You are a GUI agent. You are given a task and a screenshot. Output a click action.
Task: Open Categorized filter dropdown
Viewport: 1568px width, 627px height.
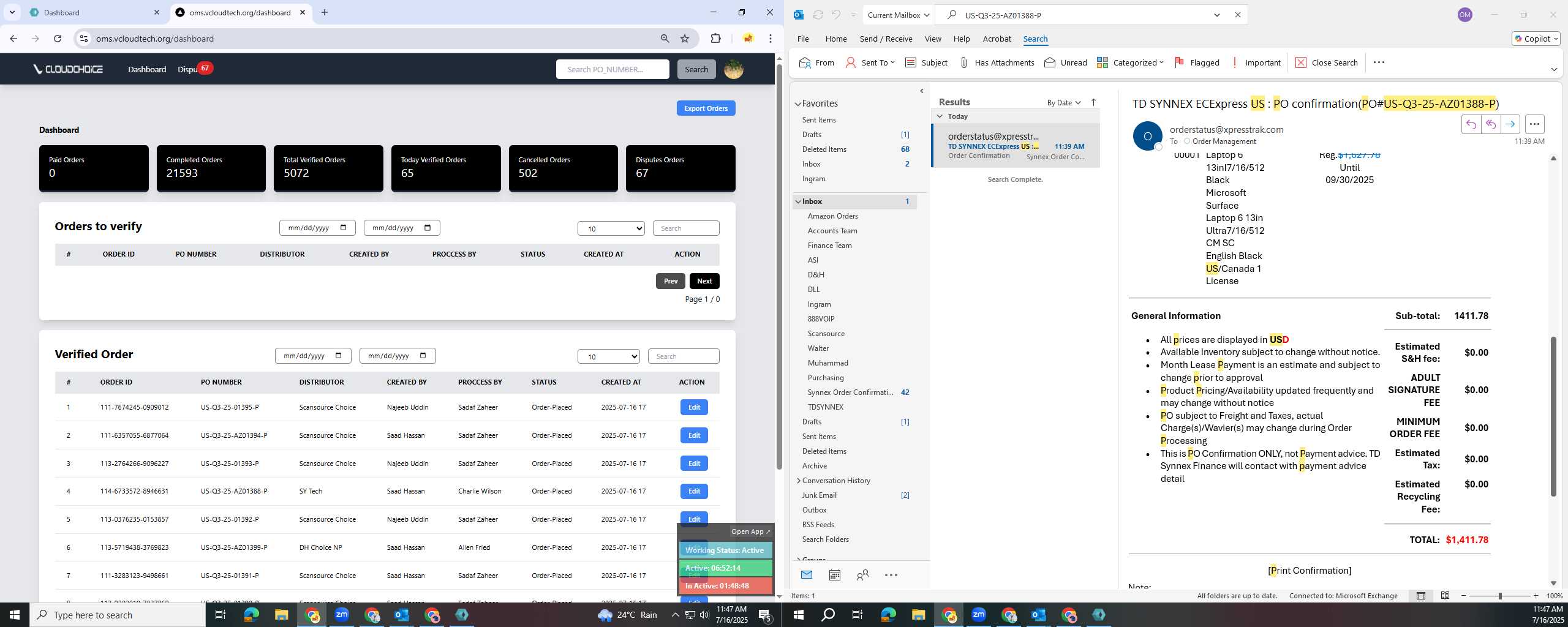pyautogui.click(x=1130, y=62)
